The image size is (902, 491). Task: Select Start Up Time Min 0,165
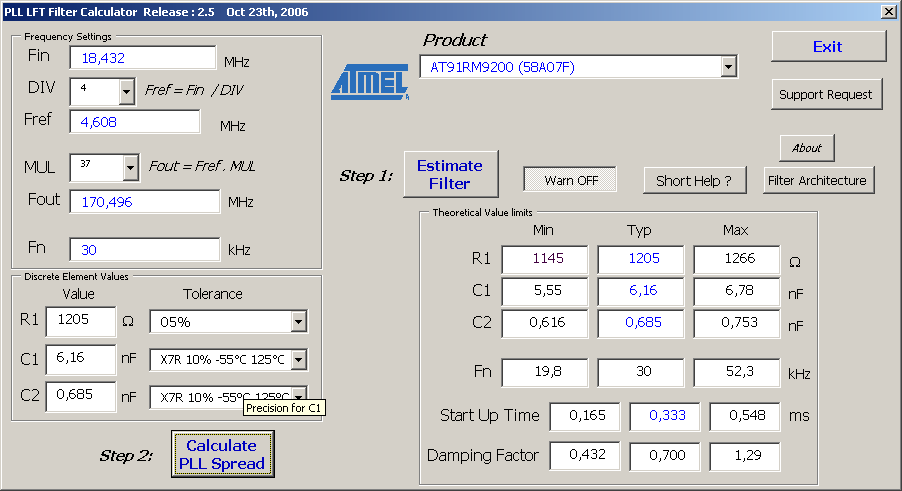[x=585, y=416]
